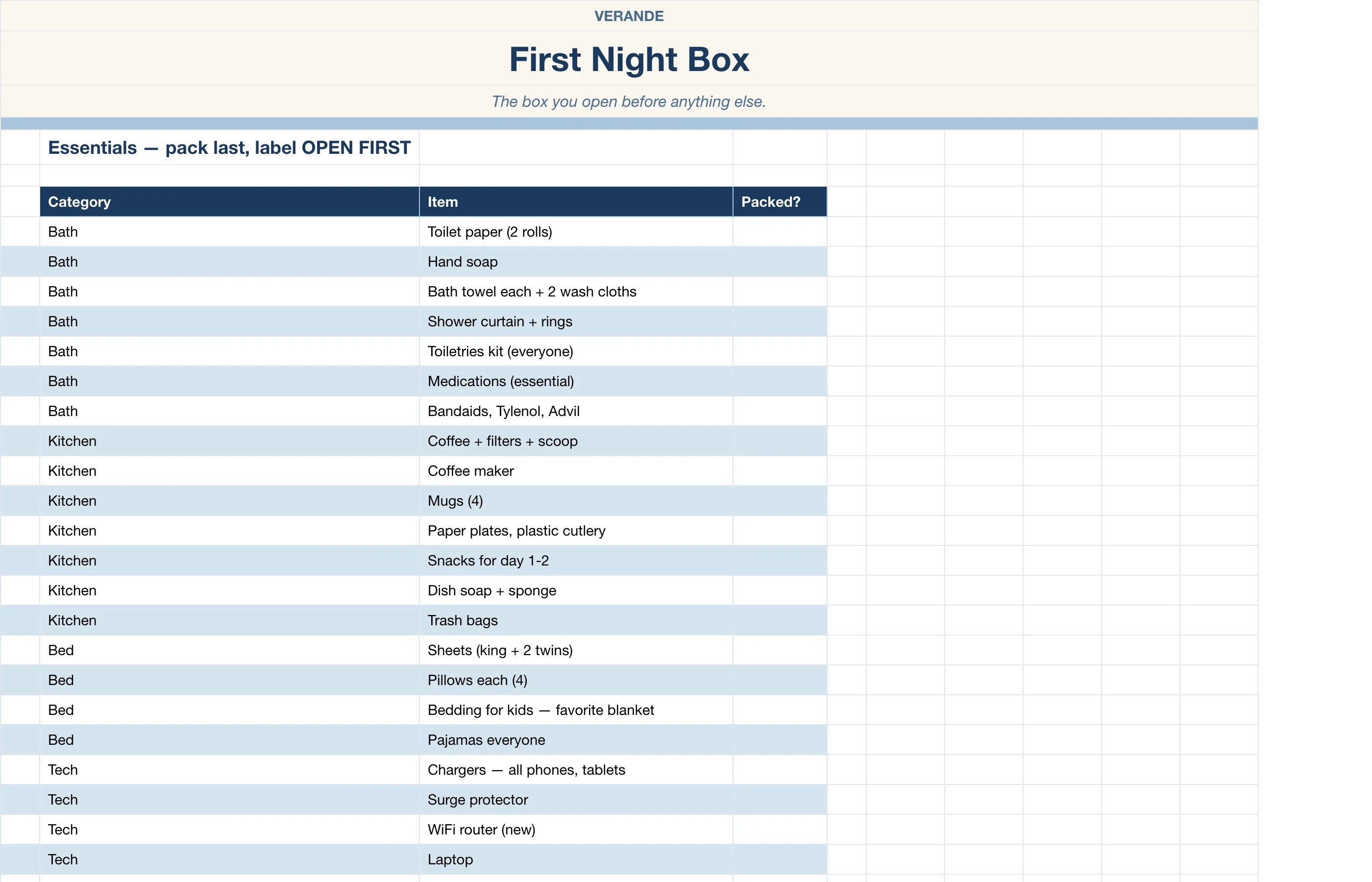Click the Sheets (king + 2 twins) cell

coord(576,650)
